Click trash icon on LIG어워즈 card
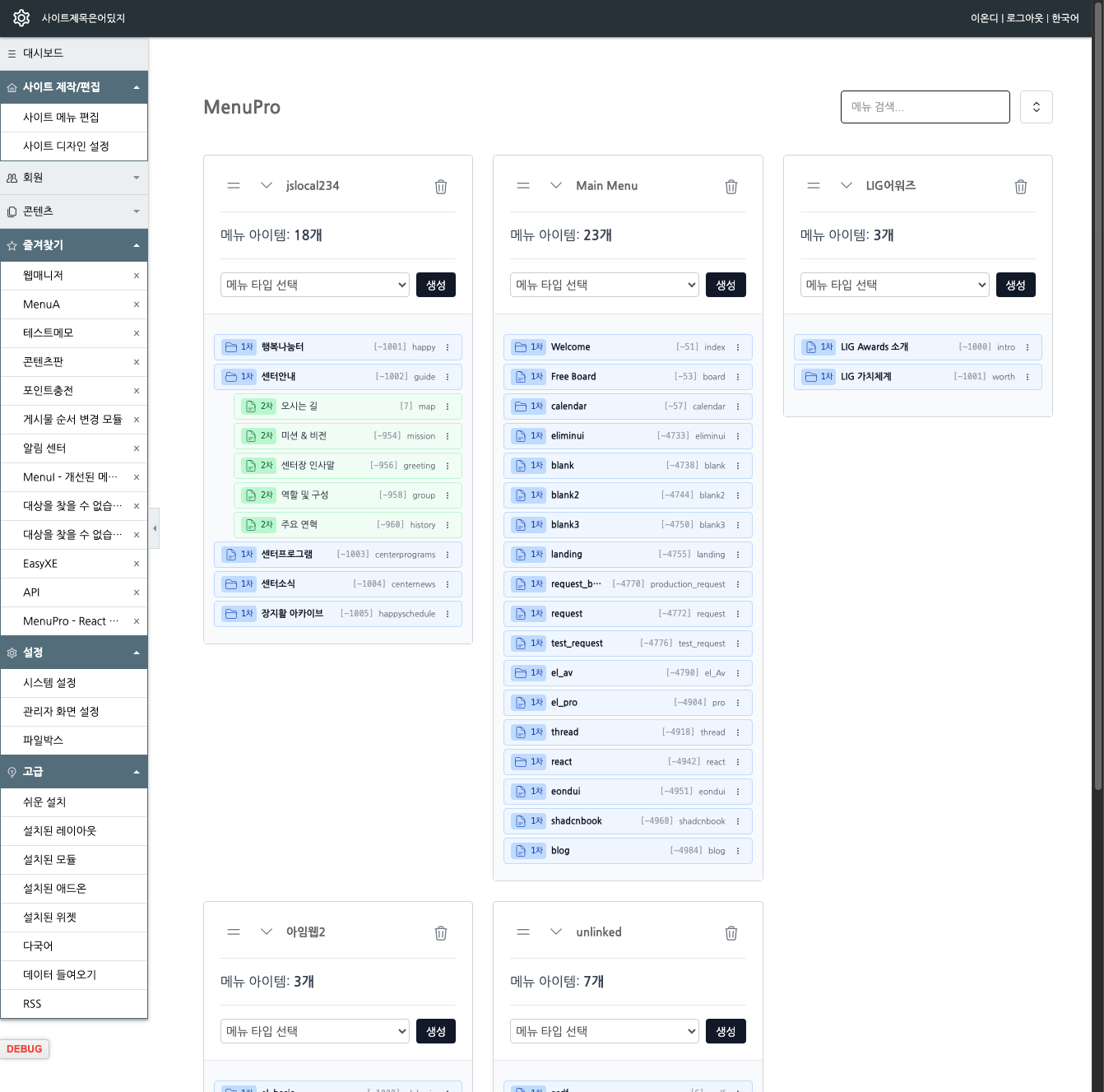This screenshot has height=1092, width=1104. 1020,187
